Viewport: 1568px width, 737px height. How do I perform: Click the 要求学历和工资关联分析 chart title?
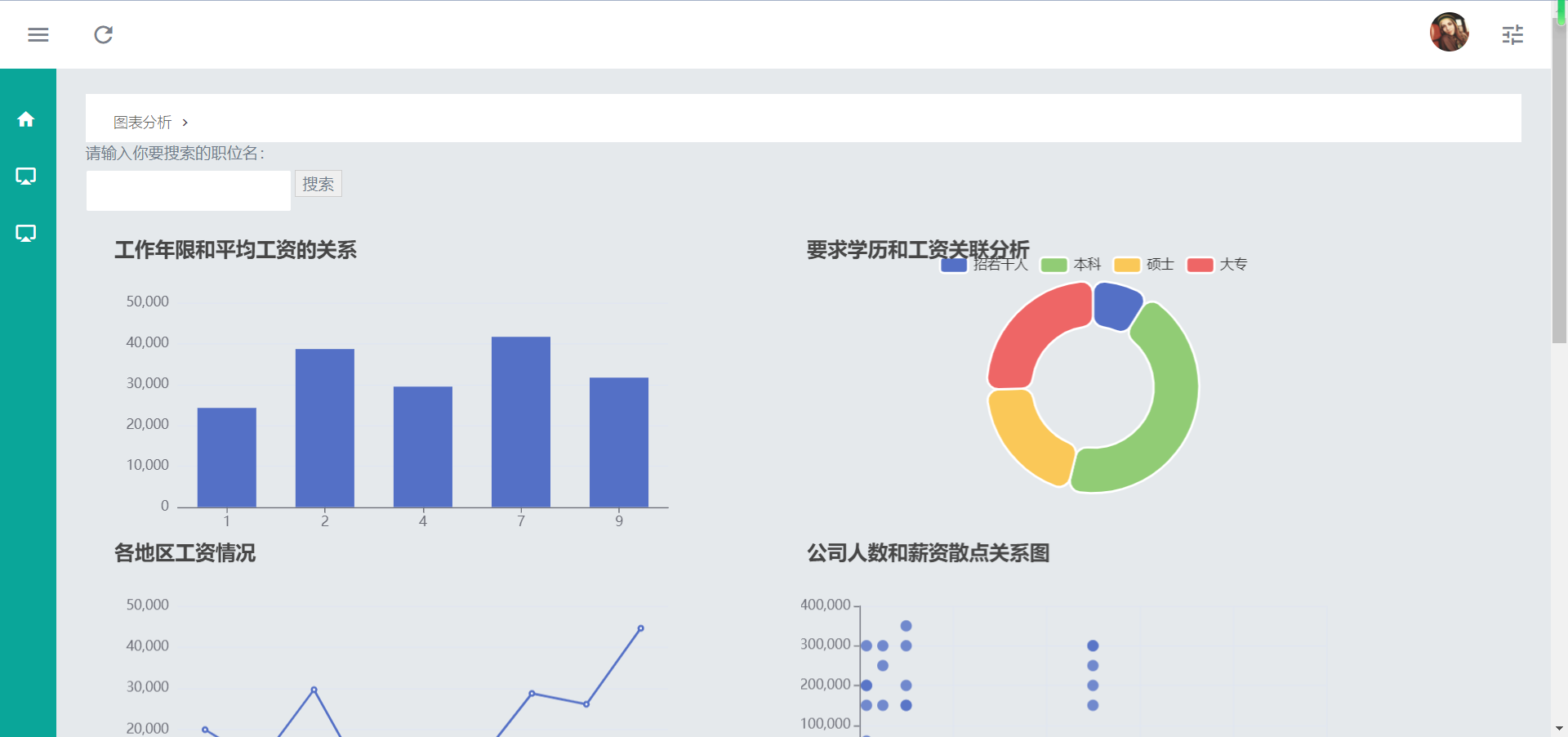point(918,250)
